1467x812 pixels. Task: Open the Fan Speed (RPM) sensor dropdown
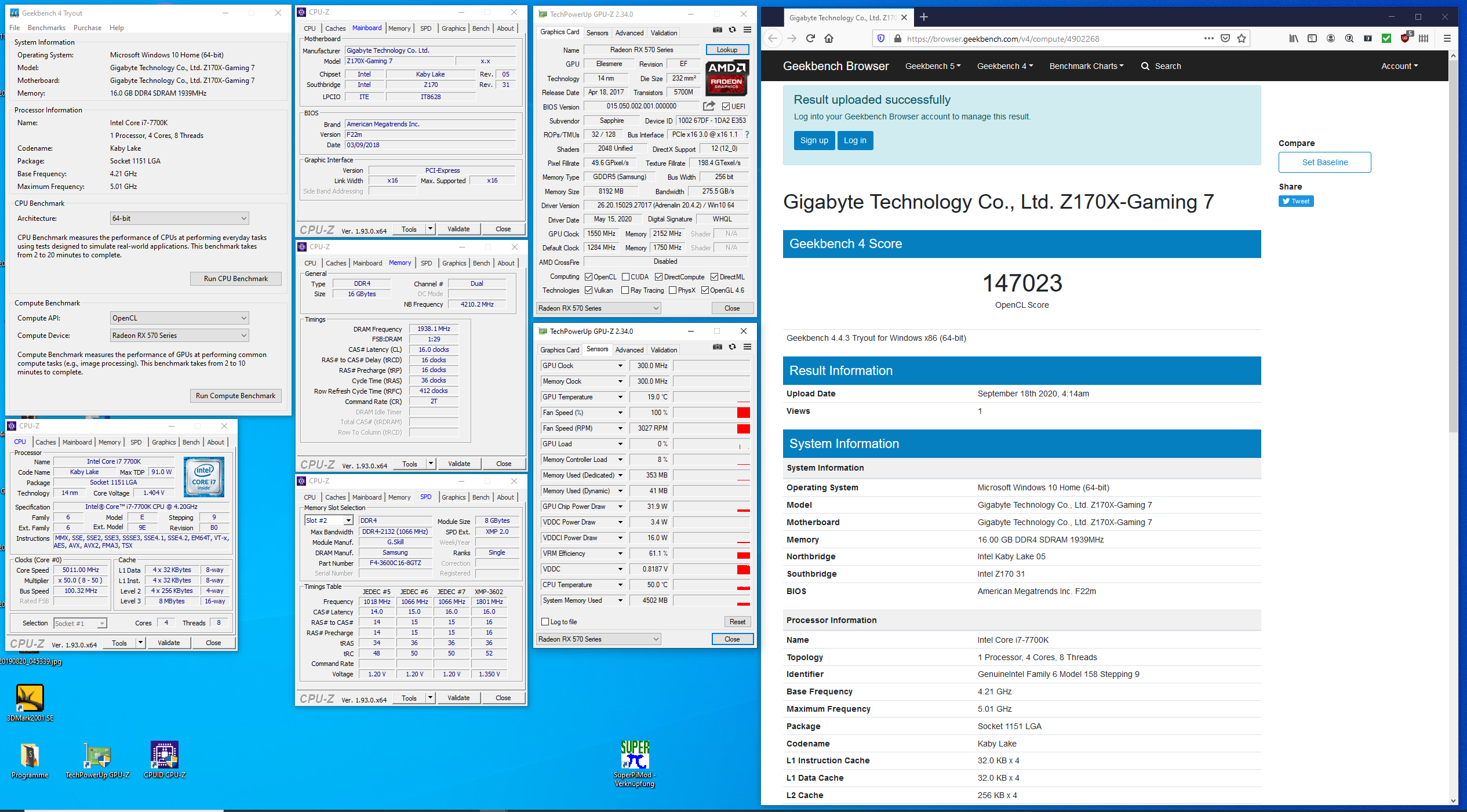click(x=620, y=428)
